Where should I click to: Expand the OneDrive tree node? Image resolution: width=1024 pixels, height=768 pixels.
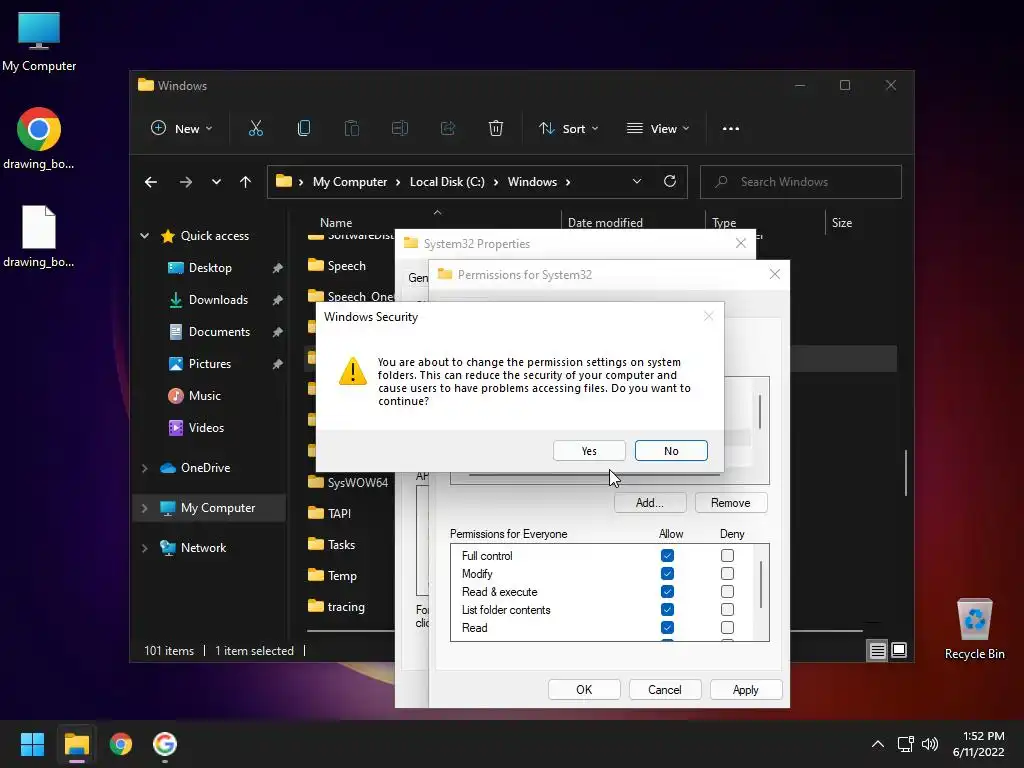click(144, 468)
